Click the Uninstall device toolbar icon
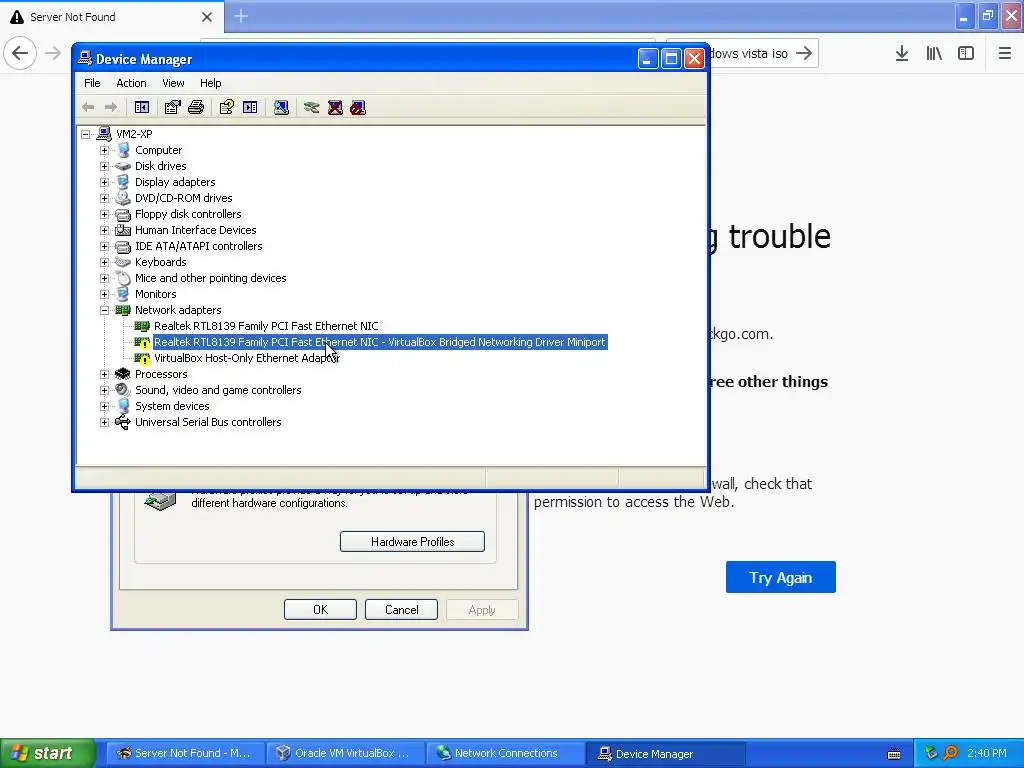 click(x=335, y=107)
